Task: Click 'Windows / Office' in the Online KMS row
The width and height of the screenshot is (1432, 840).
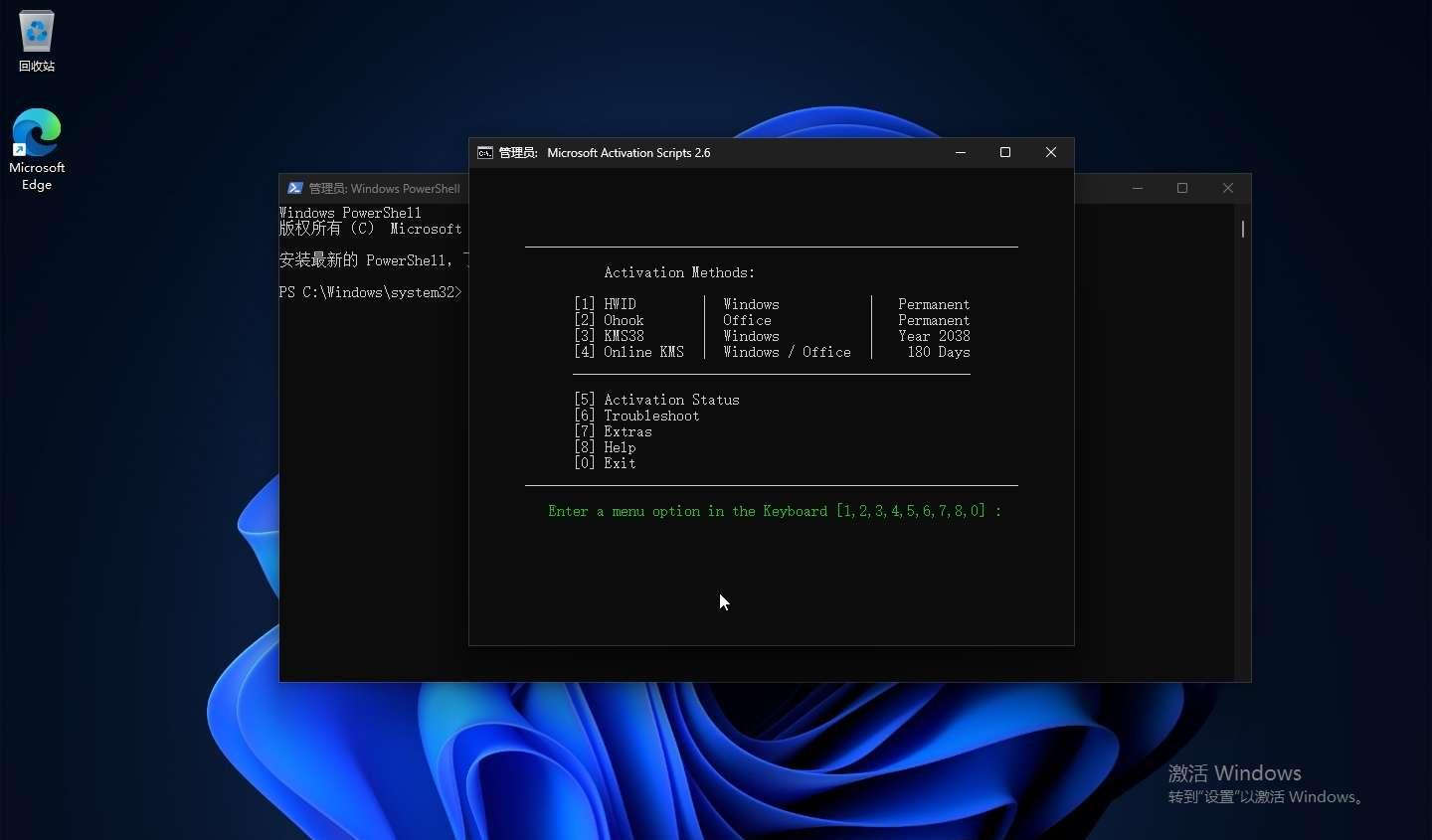Action: click(787, 352)
